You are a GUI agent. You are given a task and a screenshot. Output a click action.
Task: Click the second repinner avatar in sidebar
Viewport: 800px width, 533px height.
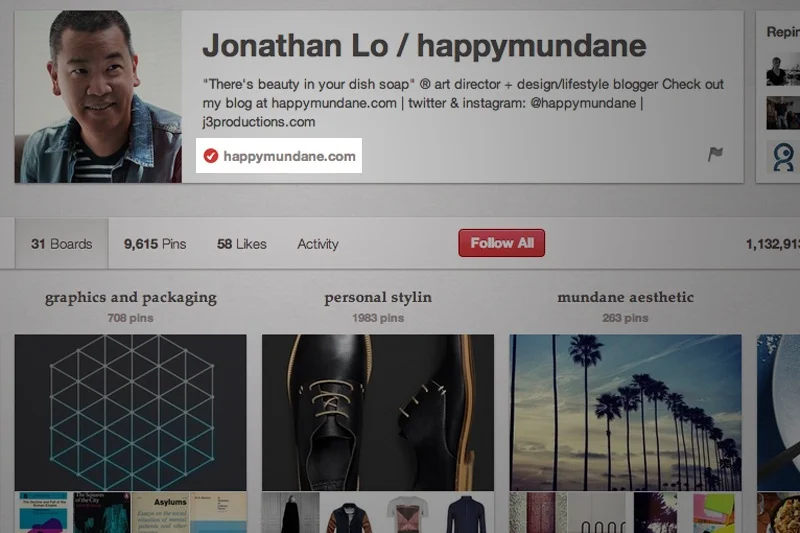tap(783, 113)
